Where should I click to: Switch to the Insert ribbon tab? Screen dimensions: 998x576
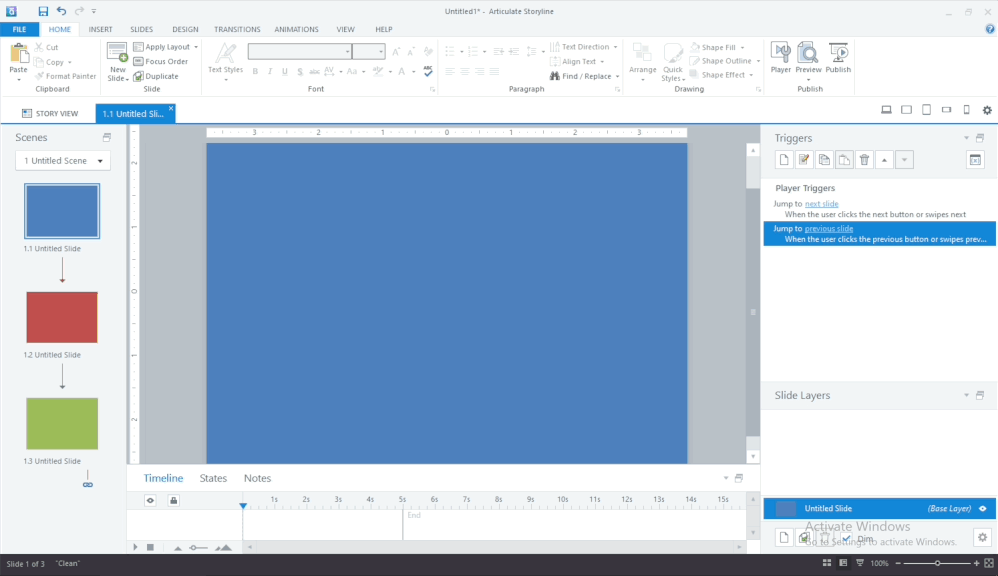tap(100, 30)
